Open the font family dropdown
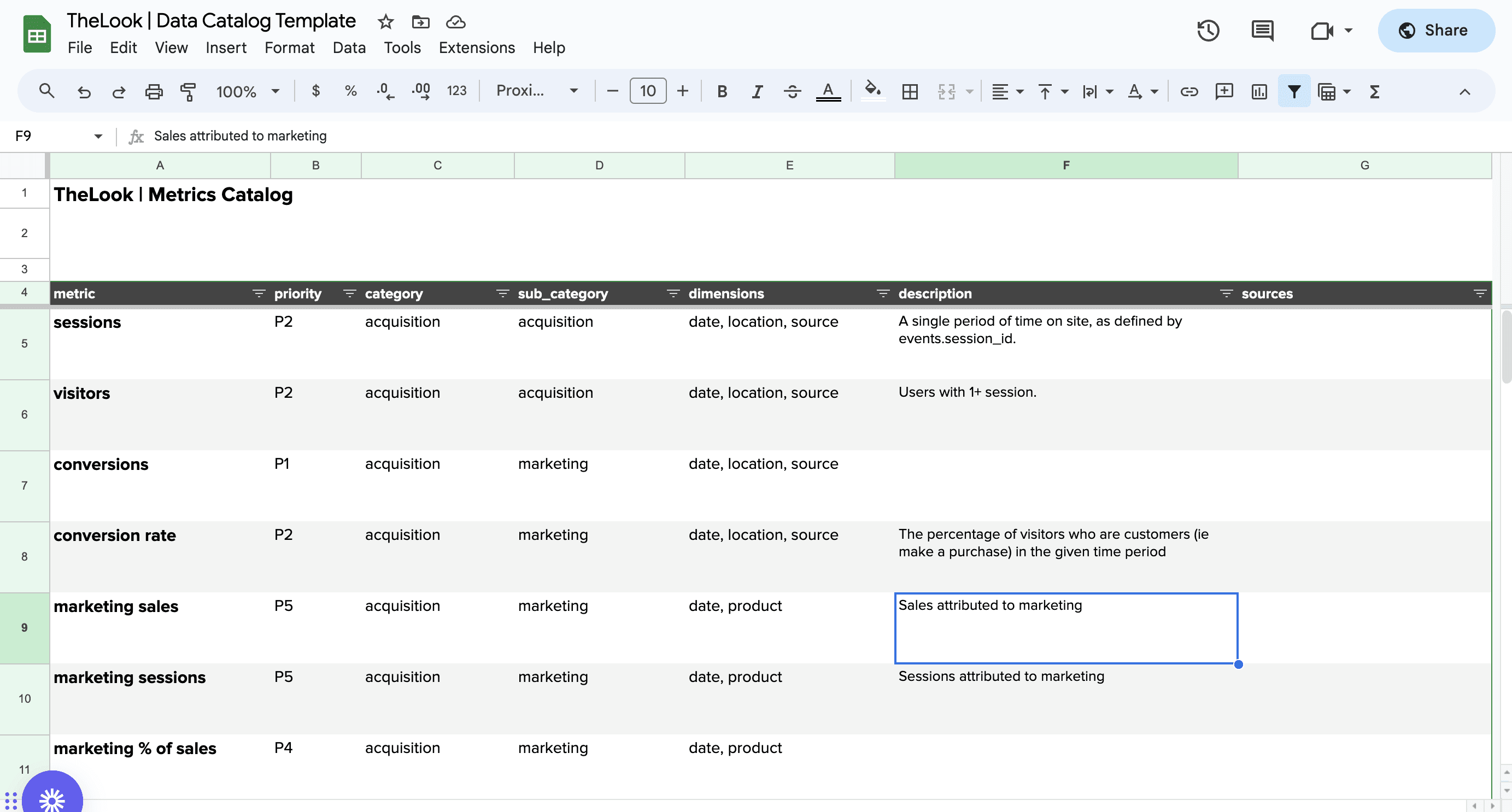Image resolution: width=1512 pixels, height=812 pixels. click(536, 90)
